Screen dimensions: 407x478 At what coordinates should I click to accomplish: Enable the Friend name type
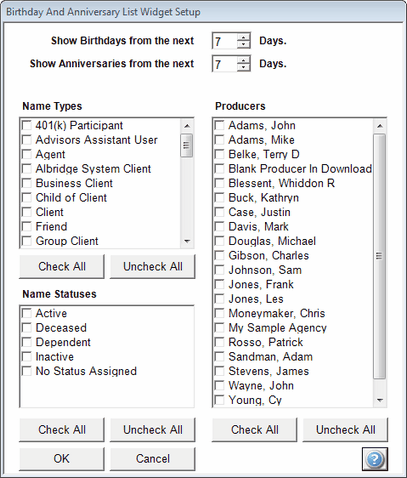pyautogui.click(x=26, y=226)
